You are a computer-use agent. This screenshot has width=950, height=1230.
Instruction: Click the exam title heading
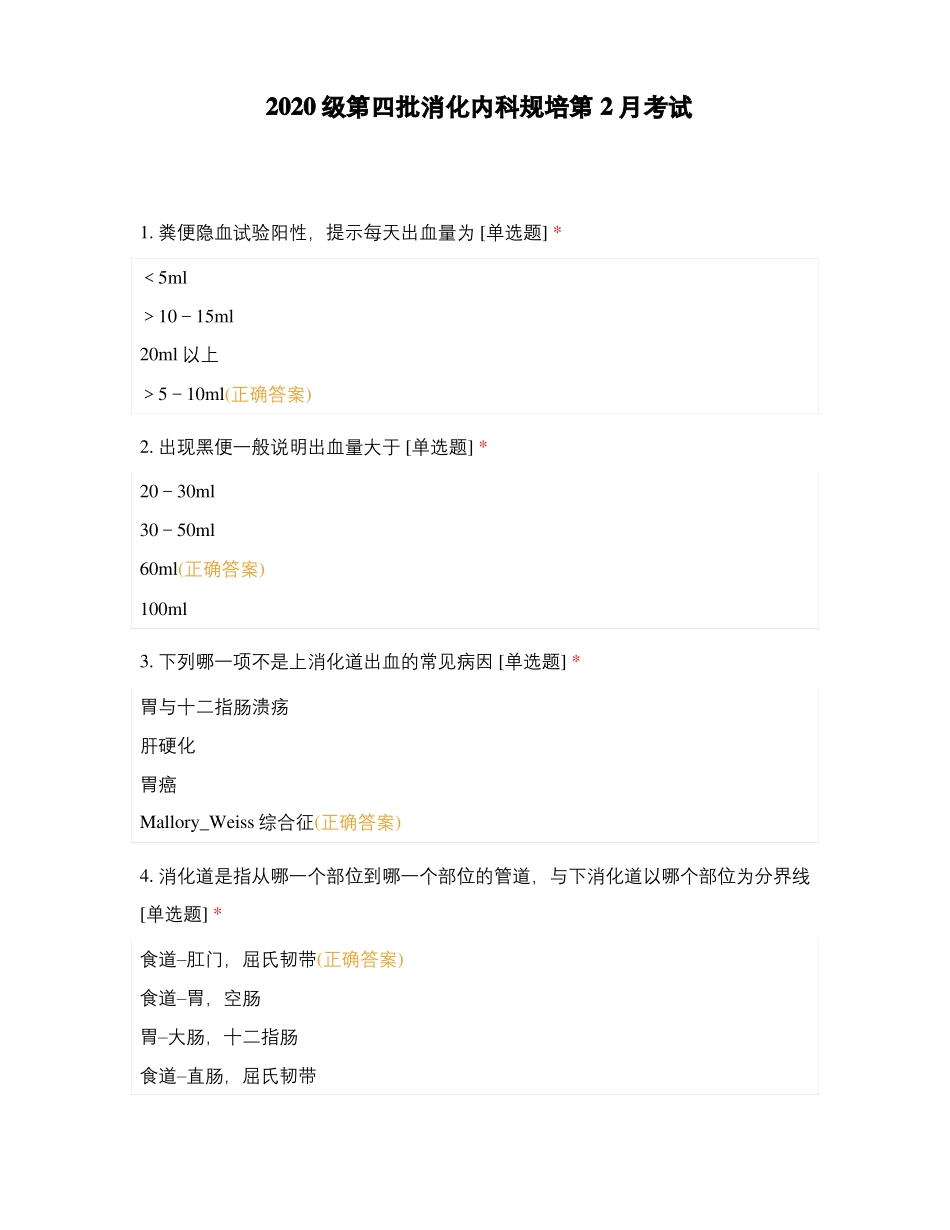(x=478, y=108)
